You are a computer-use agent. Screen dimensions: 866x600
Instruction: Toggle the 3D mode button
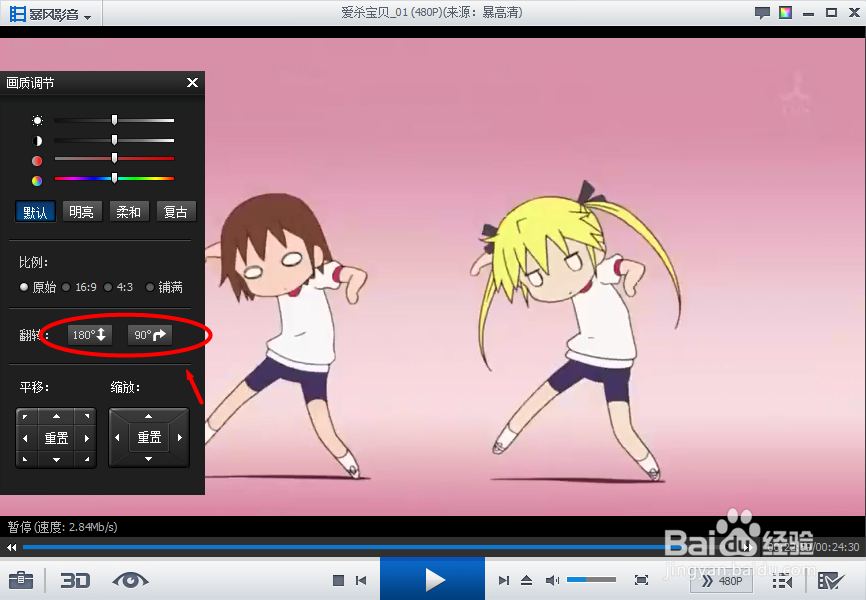75,580
